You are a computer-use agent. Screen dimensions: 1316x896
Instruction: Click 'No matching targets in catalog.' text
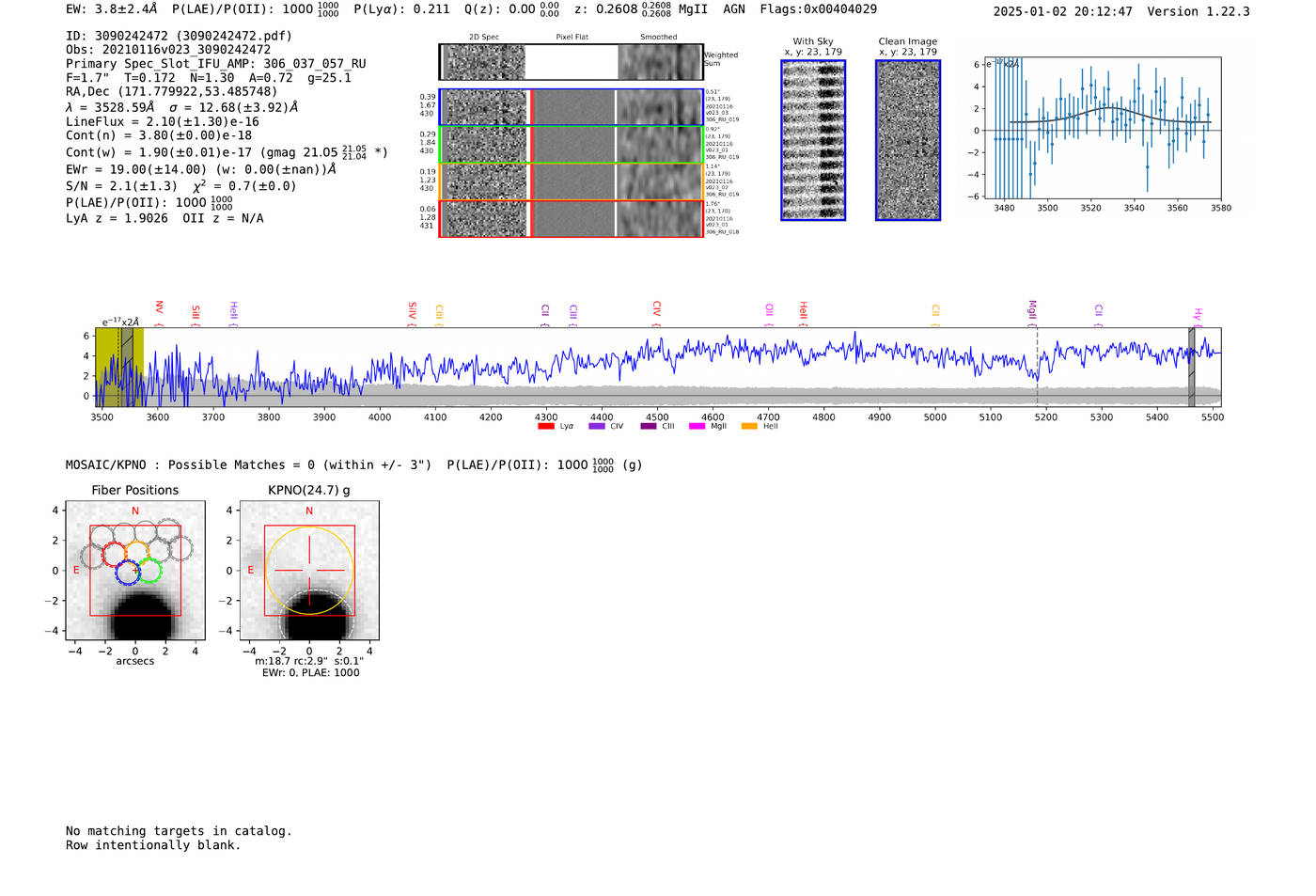(x=179, y=831)
